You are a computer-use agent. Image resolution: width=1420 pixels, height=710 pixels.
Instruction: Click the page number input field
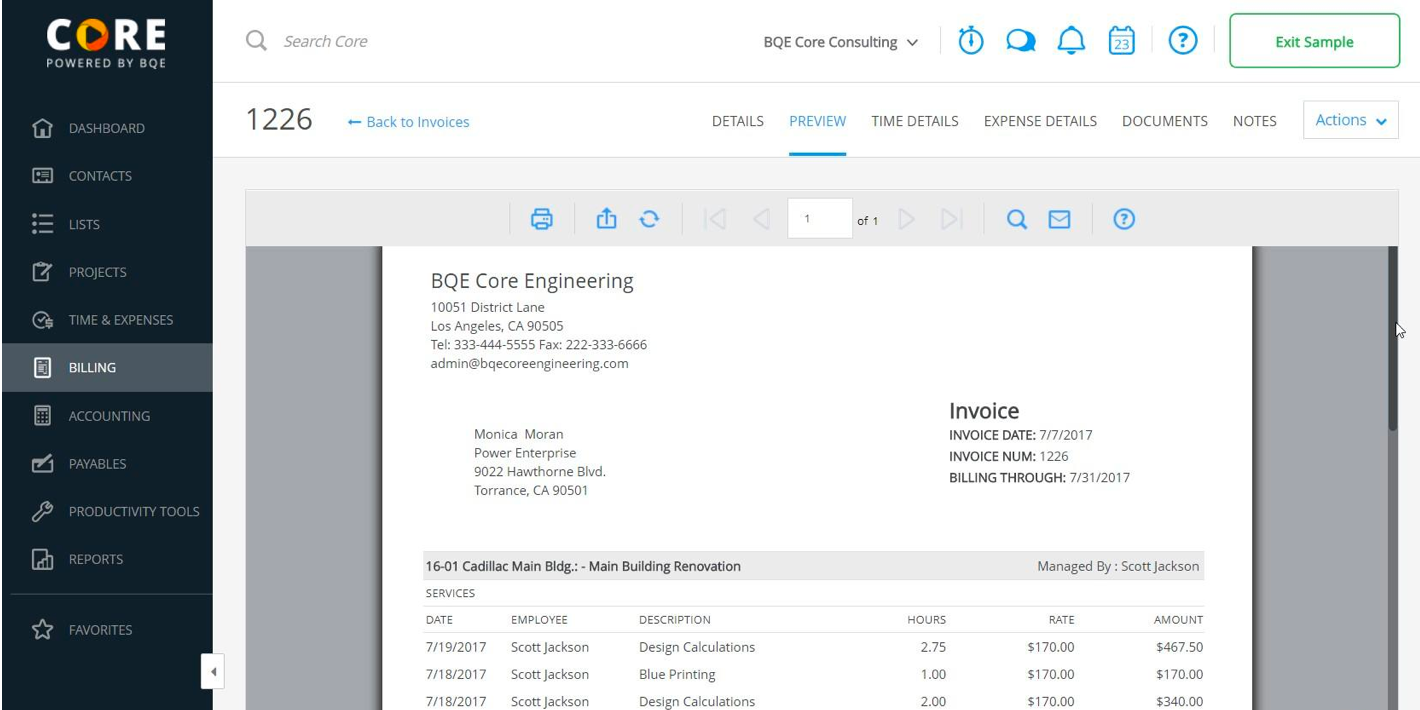point(819,219)
